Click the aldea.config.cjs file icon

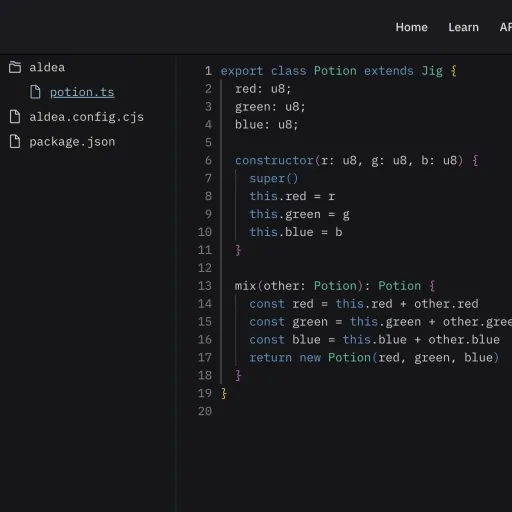pos(15,117)
